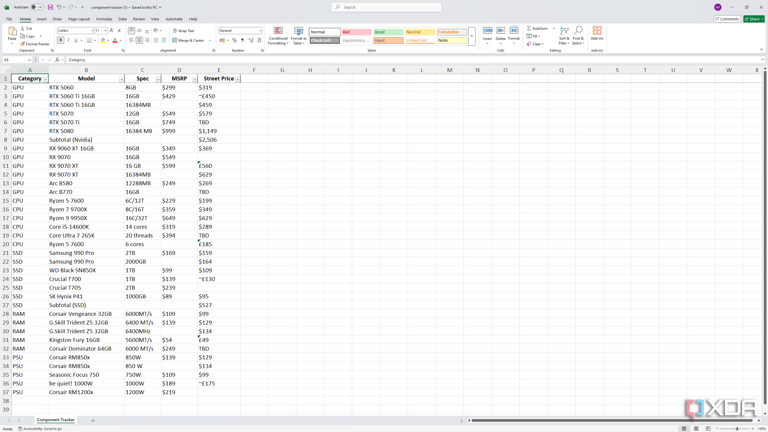
Task: Click Increase Font Size icon
Action: (x=112, y=30)
